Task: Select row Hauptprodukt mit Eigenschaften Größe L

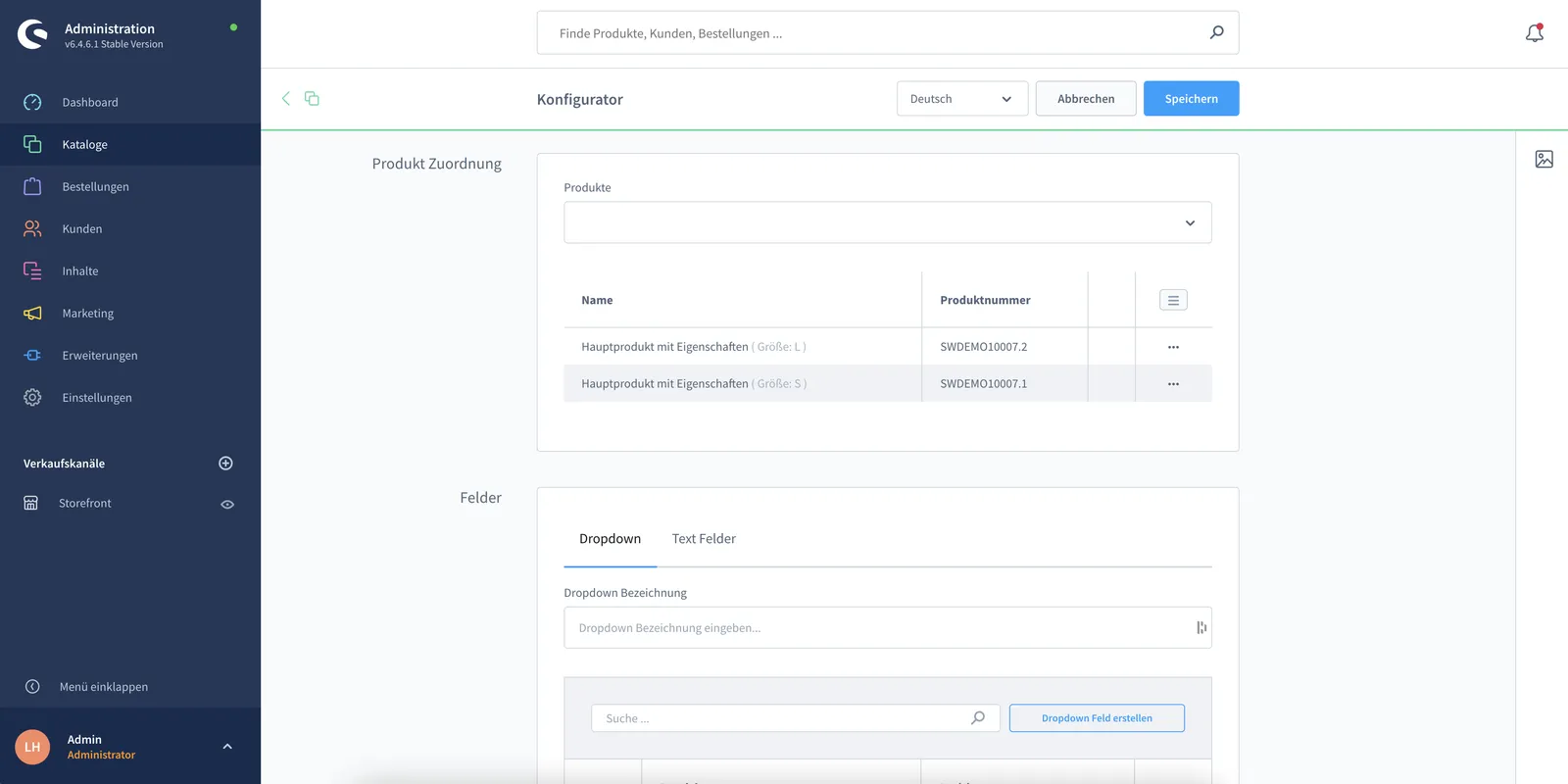Action: pos(888,347)
